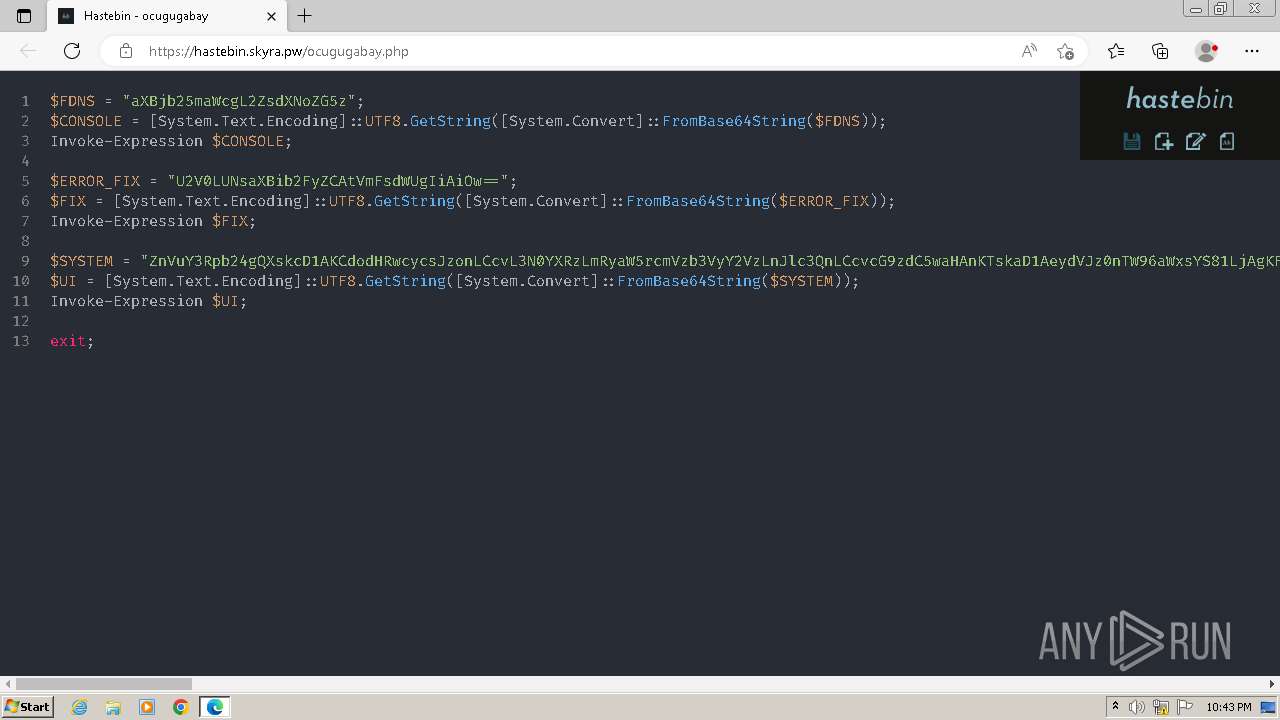Minimize the Edge browser window
1280x720 pixels.
1195,9
